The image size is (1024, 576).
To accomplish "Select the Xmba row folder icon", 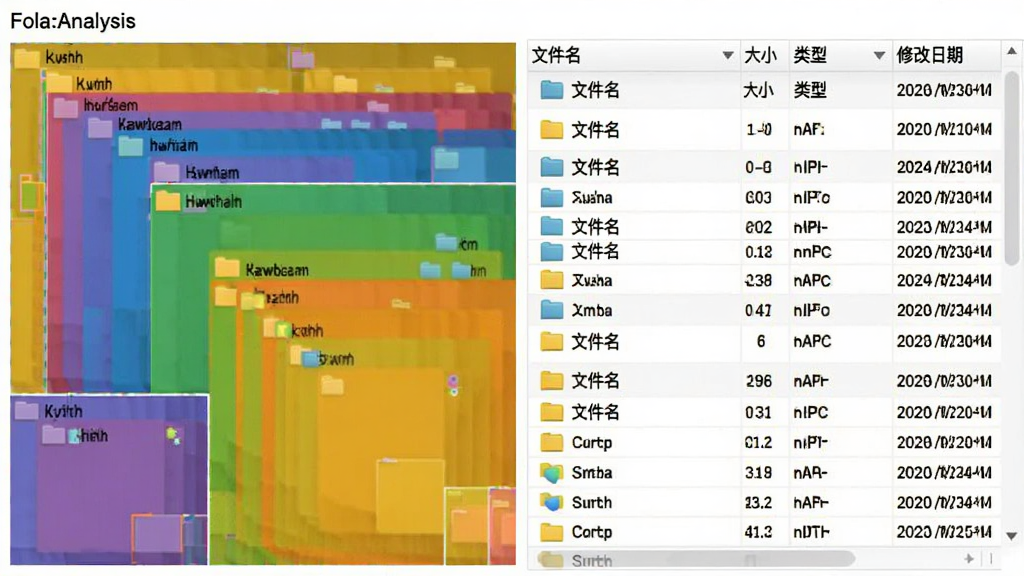I will click(552, 310).
